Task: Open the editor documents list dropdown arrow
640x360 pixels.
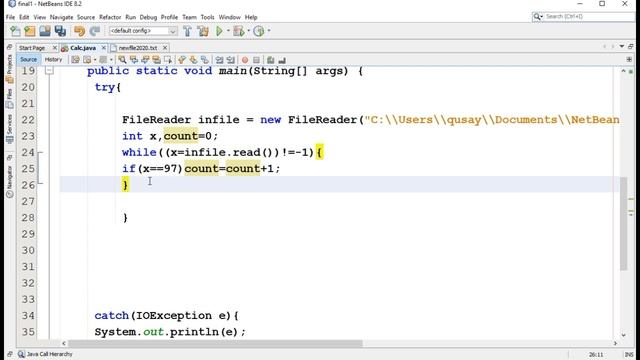Action: tap(622, 47)
